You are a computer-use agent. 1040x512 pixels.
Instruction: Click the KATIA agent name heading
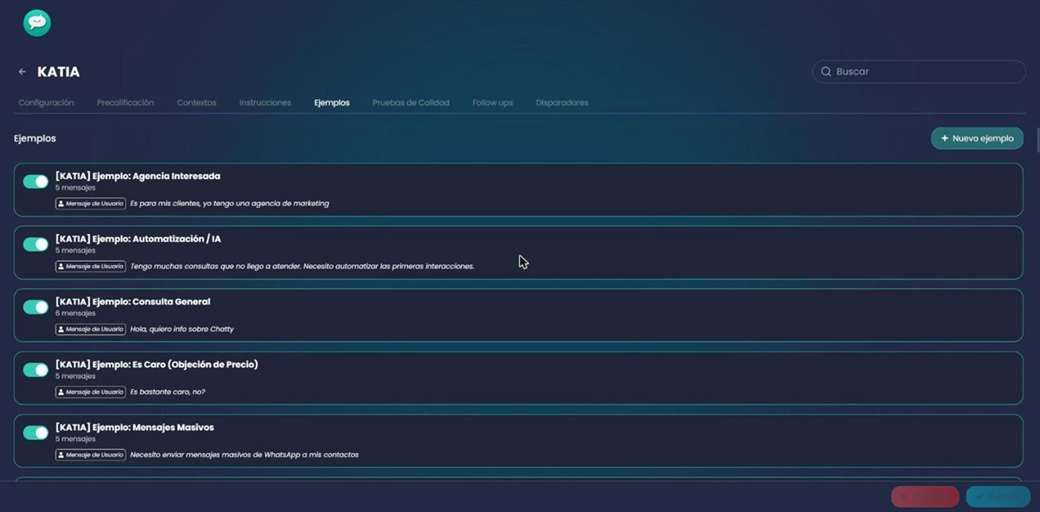point(58,72)
